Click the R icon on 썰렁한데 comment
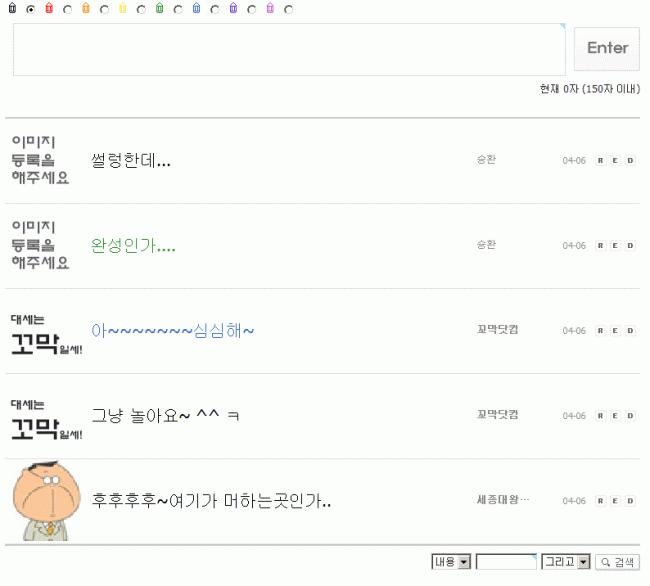This screenshot has height=586, width=650. [x=600, y=161]
